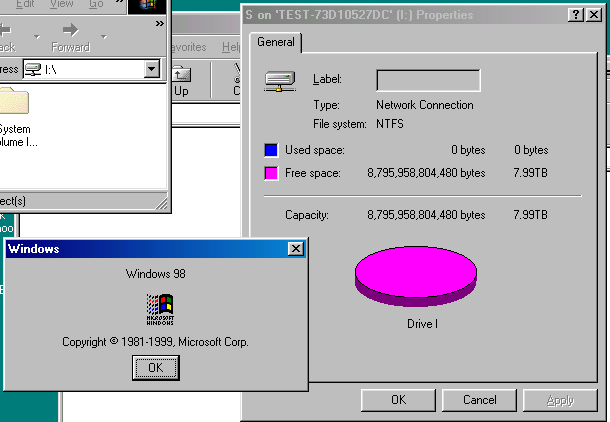Click the Copyright 1981-1999 Microsoft Corp text
The height and width of the screenshot is (422, 610).
pyautogui.click(x=155, y=342)
